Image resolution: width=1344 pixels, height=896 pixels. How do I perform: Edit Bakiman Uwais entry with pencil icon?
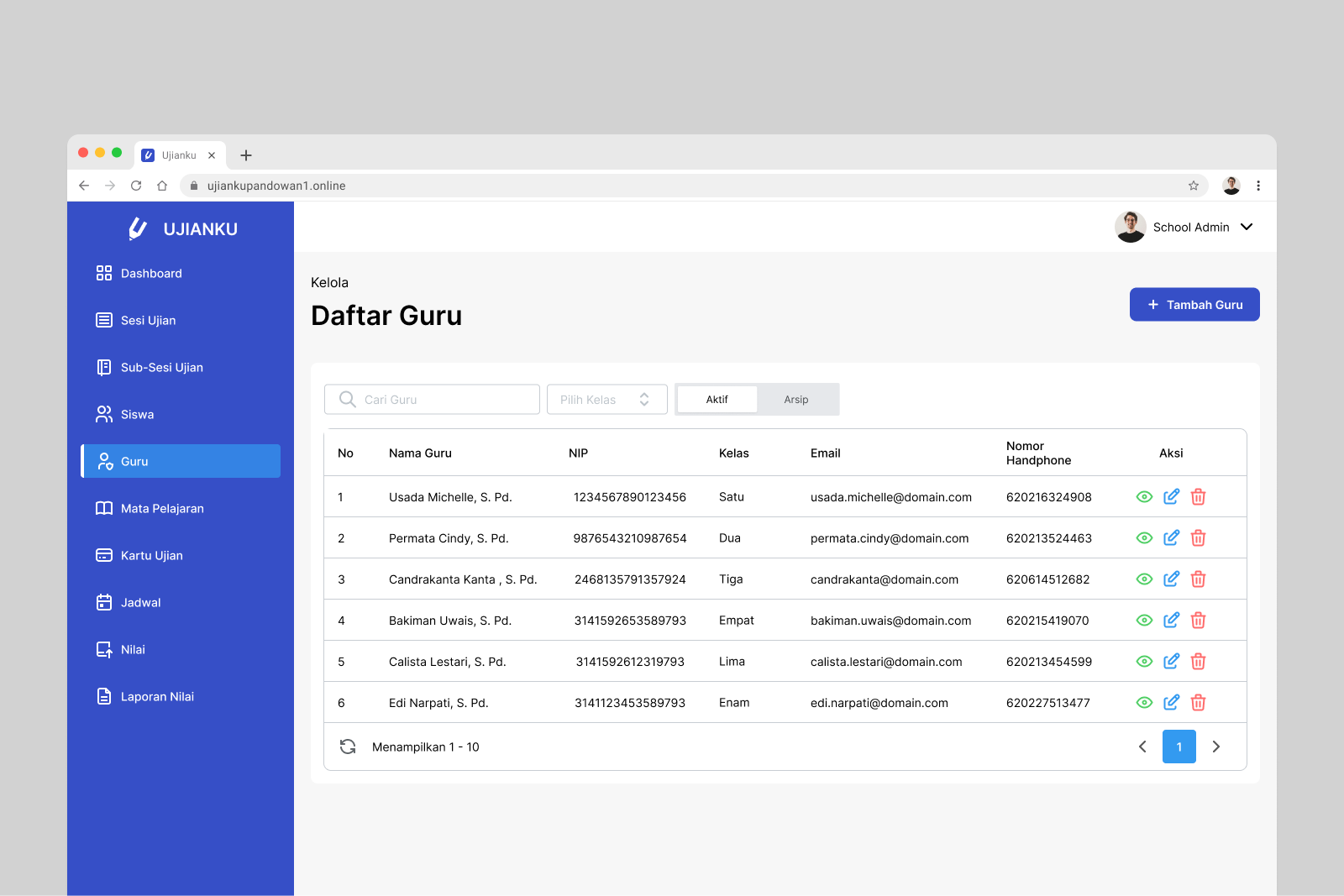(1171, 621)
